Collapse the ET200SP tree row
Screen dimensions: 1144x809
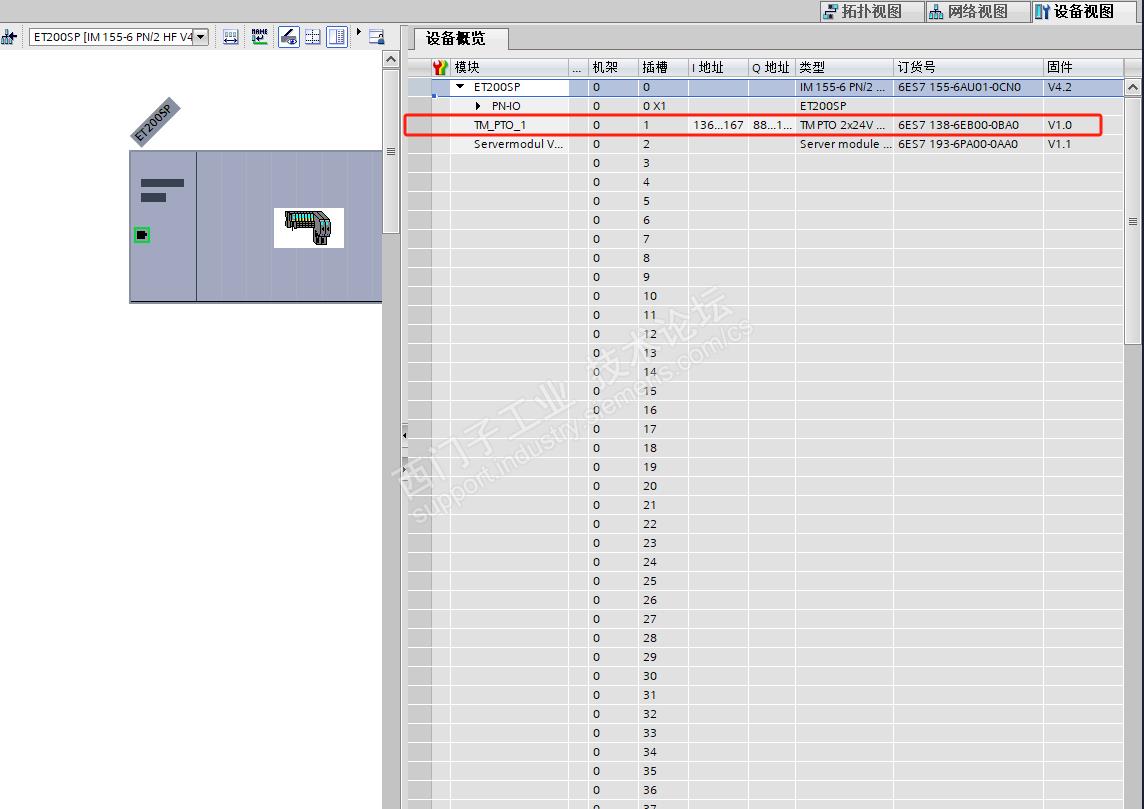pyautogui.click(x=460, y=86)
